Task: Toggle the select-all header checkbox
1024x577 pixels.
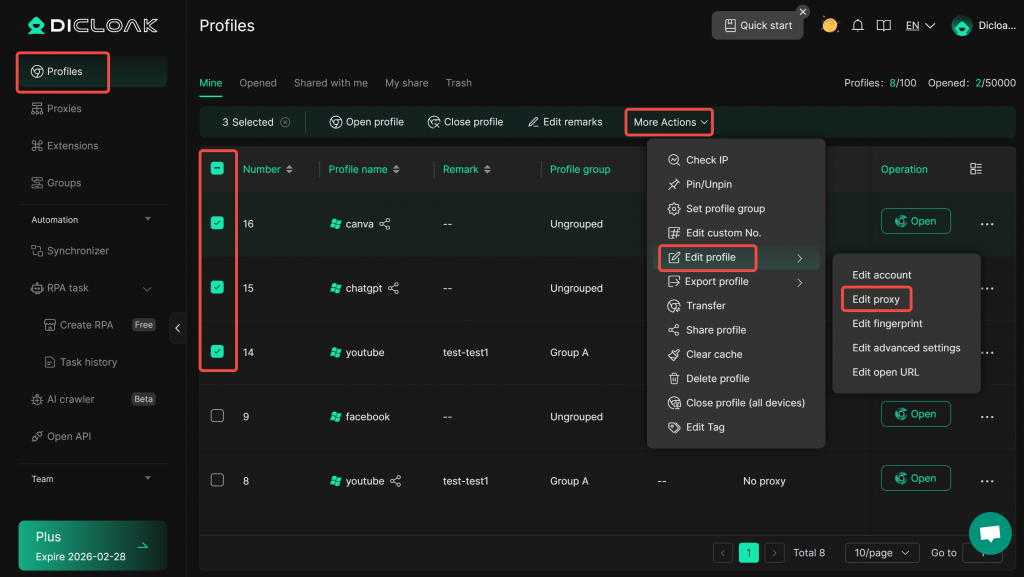Action: [x=217, y=169]
